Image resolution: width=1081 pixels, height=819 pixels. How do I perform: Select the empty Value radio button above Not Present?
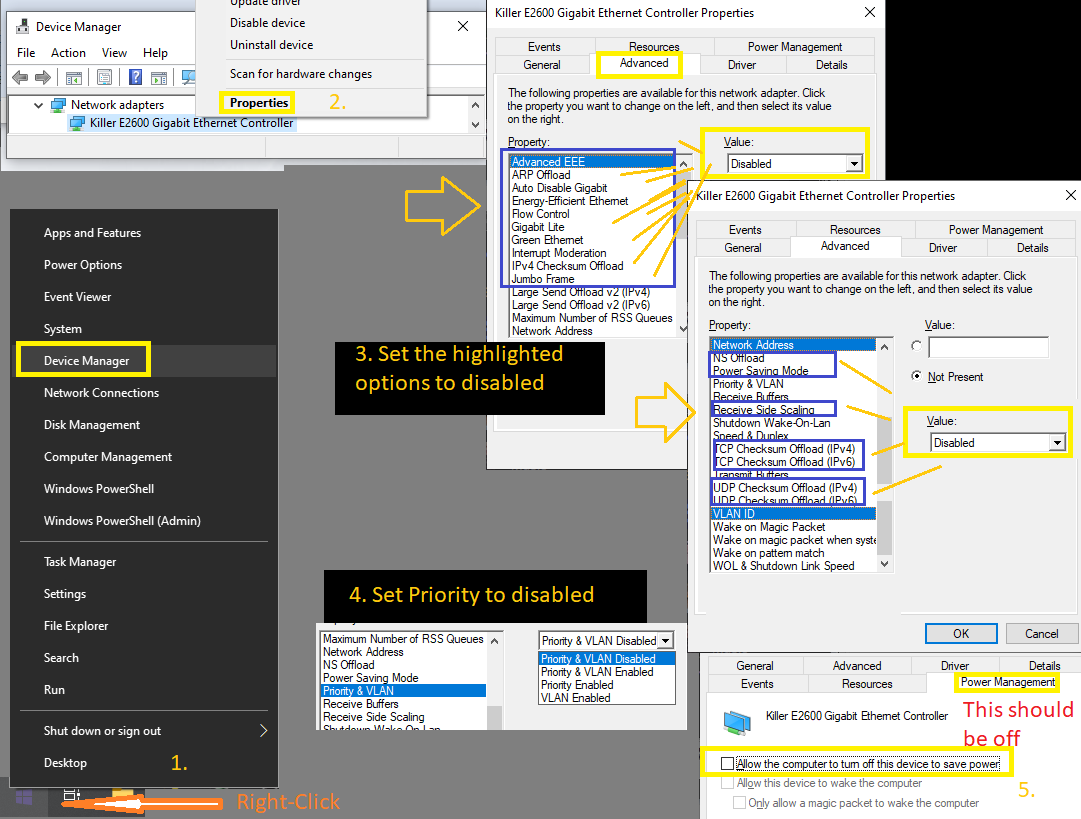pyautogui.click(x=917, y=346)
